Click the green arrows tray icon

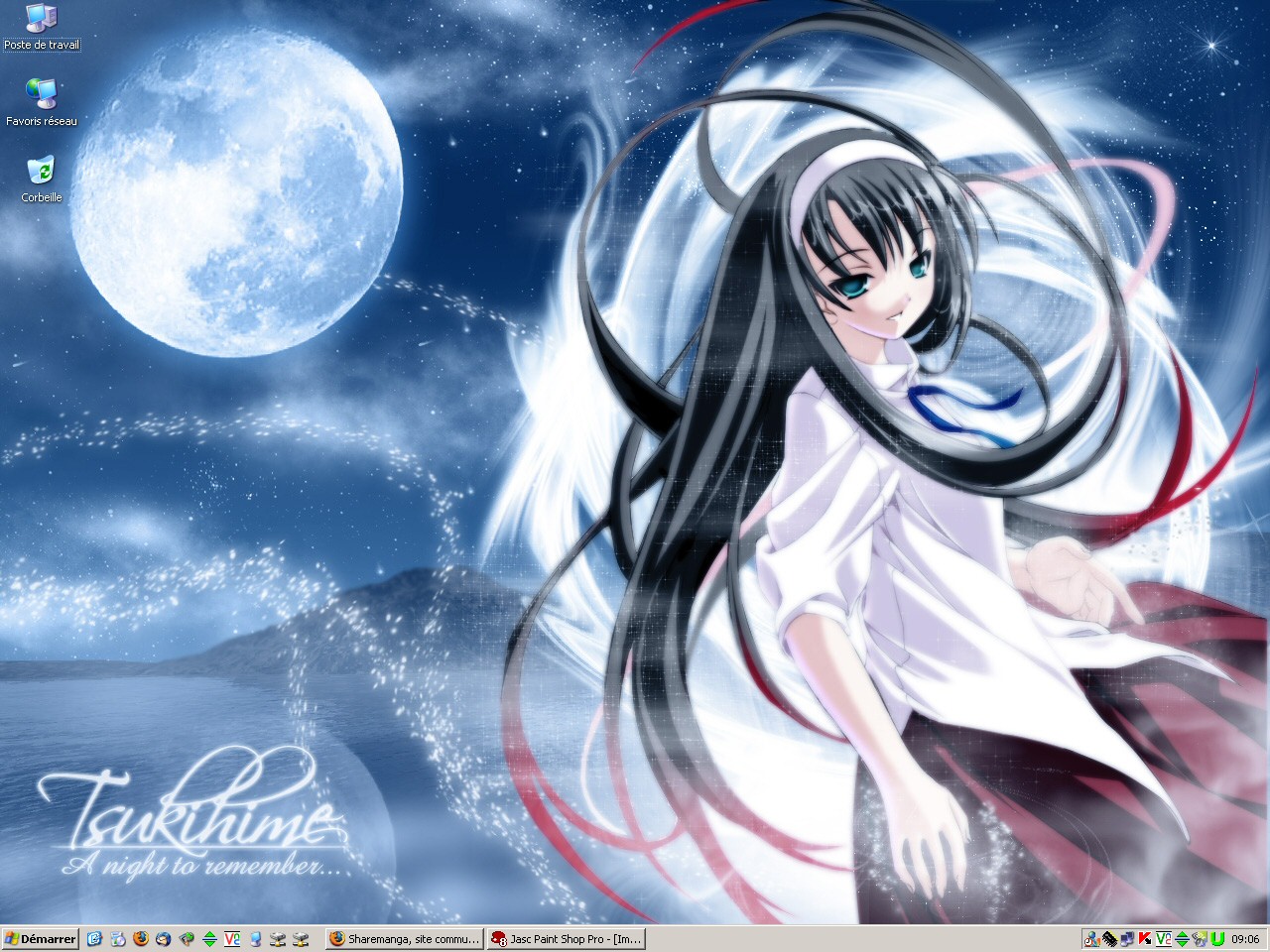(1182, 938)
